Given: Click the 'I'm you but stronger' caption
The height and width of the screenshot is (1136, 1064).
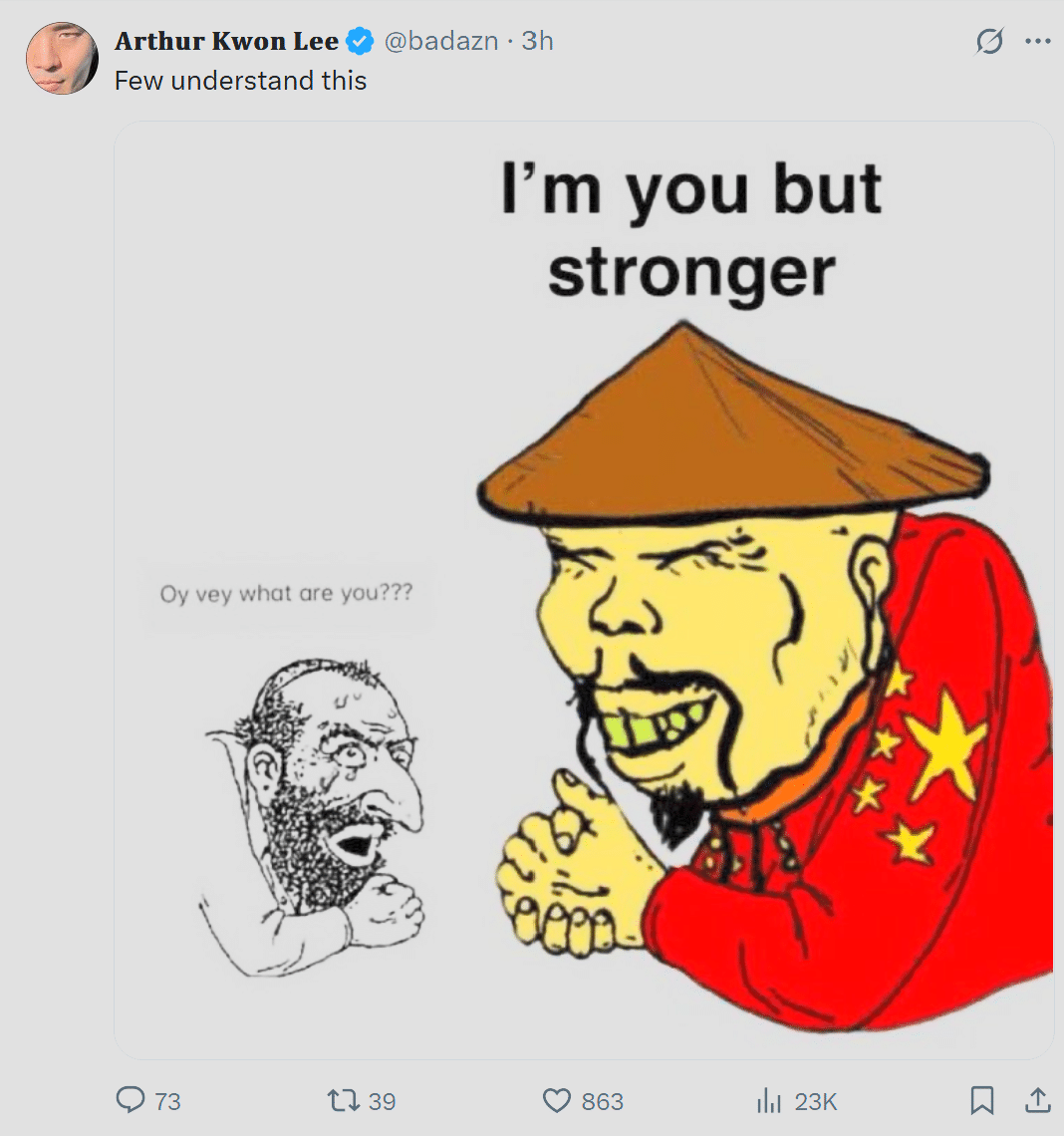Looking at the screenshot, I should tap(691, 230).
